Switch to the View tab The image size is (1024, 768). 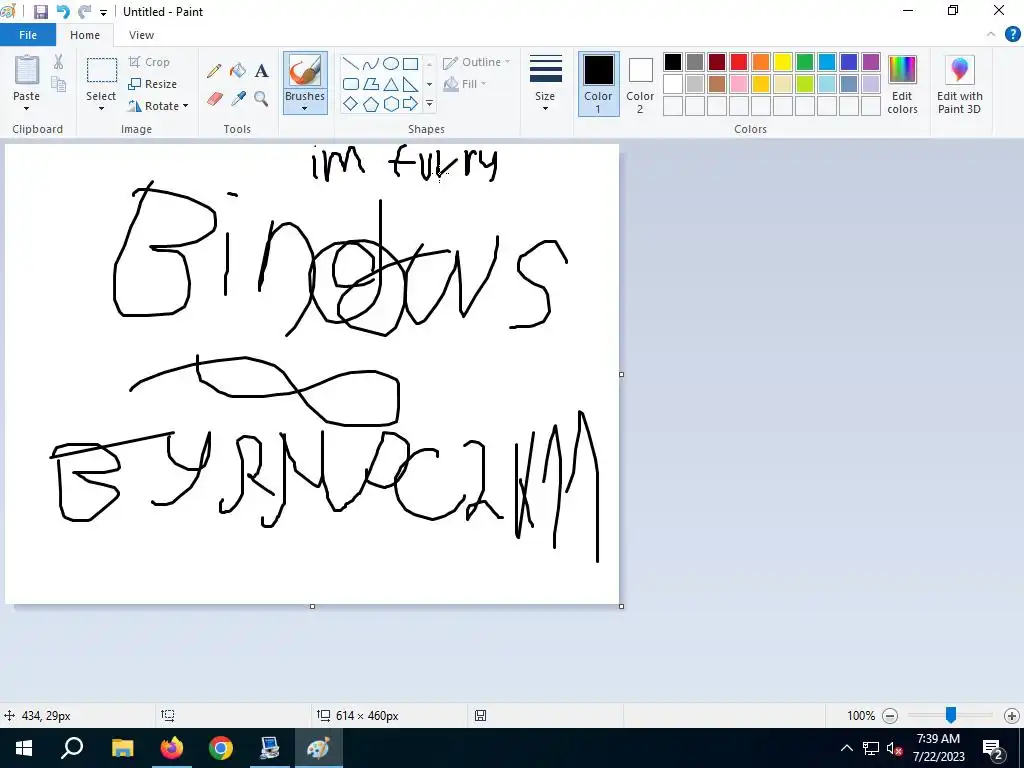[141, 35]
